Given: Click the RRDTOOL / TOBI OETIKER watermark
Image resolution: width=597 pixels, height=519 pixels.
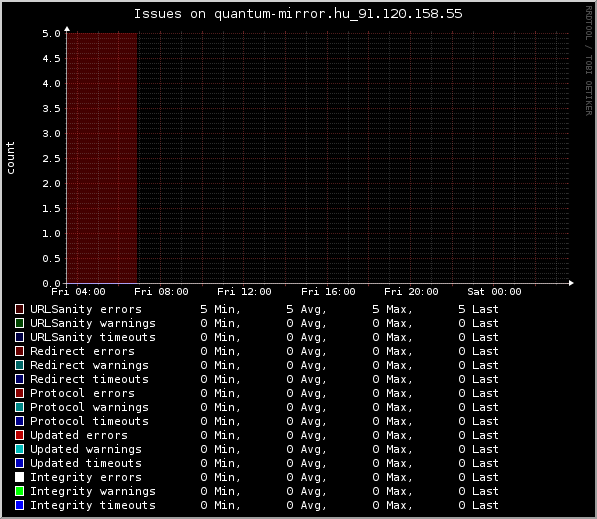Looking at the screenshot, I should [x=589, y=61].
